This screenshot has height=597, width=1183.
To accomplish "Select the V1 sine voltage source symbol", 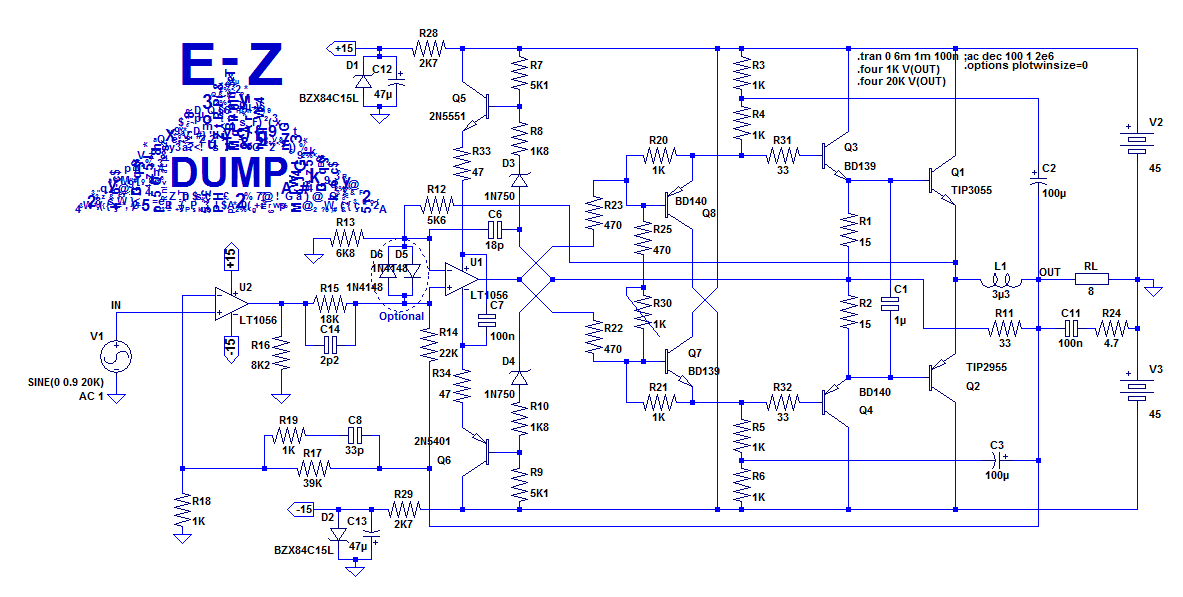I will [x=116, y=356].
